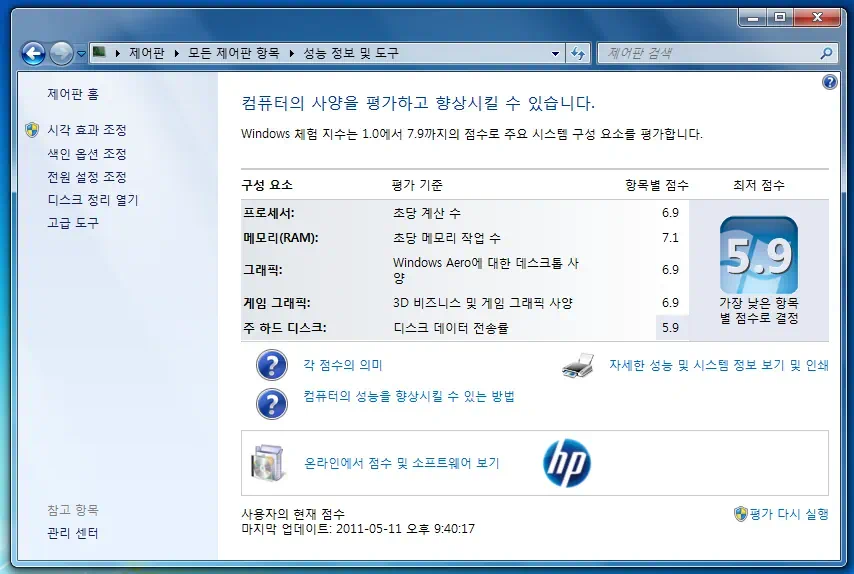Click 평가 다시 실행 to rerun assessment

789,514
